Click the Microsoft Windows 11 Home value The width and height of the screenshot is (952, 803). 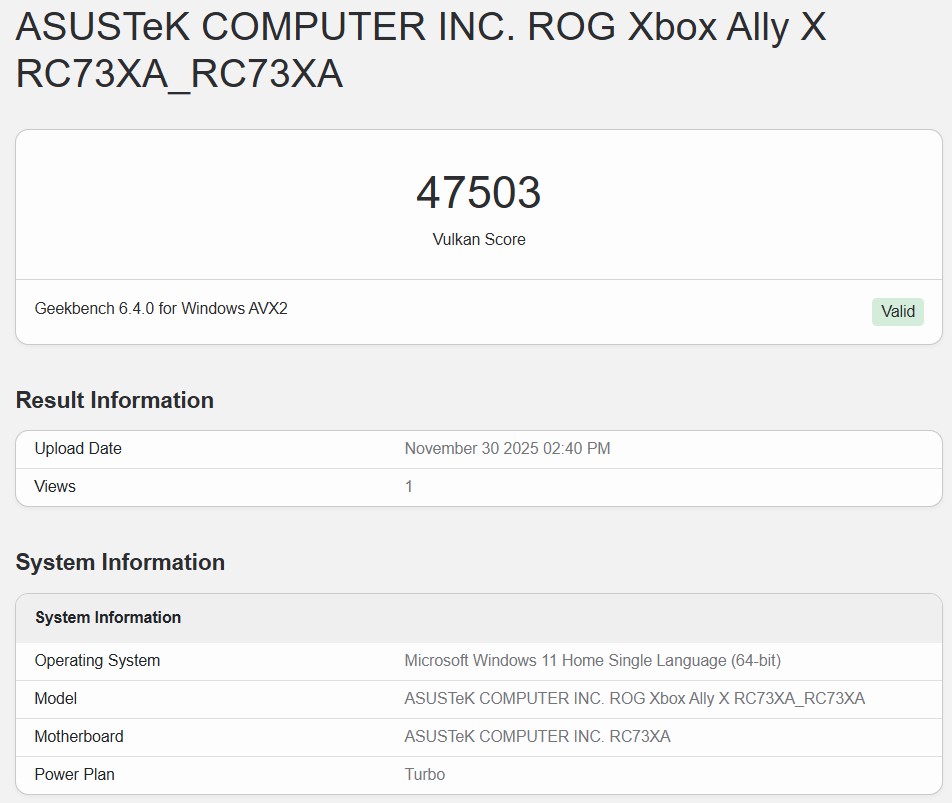[x=592, y=660]
